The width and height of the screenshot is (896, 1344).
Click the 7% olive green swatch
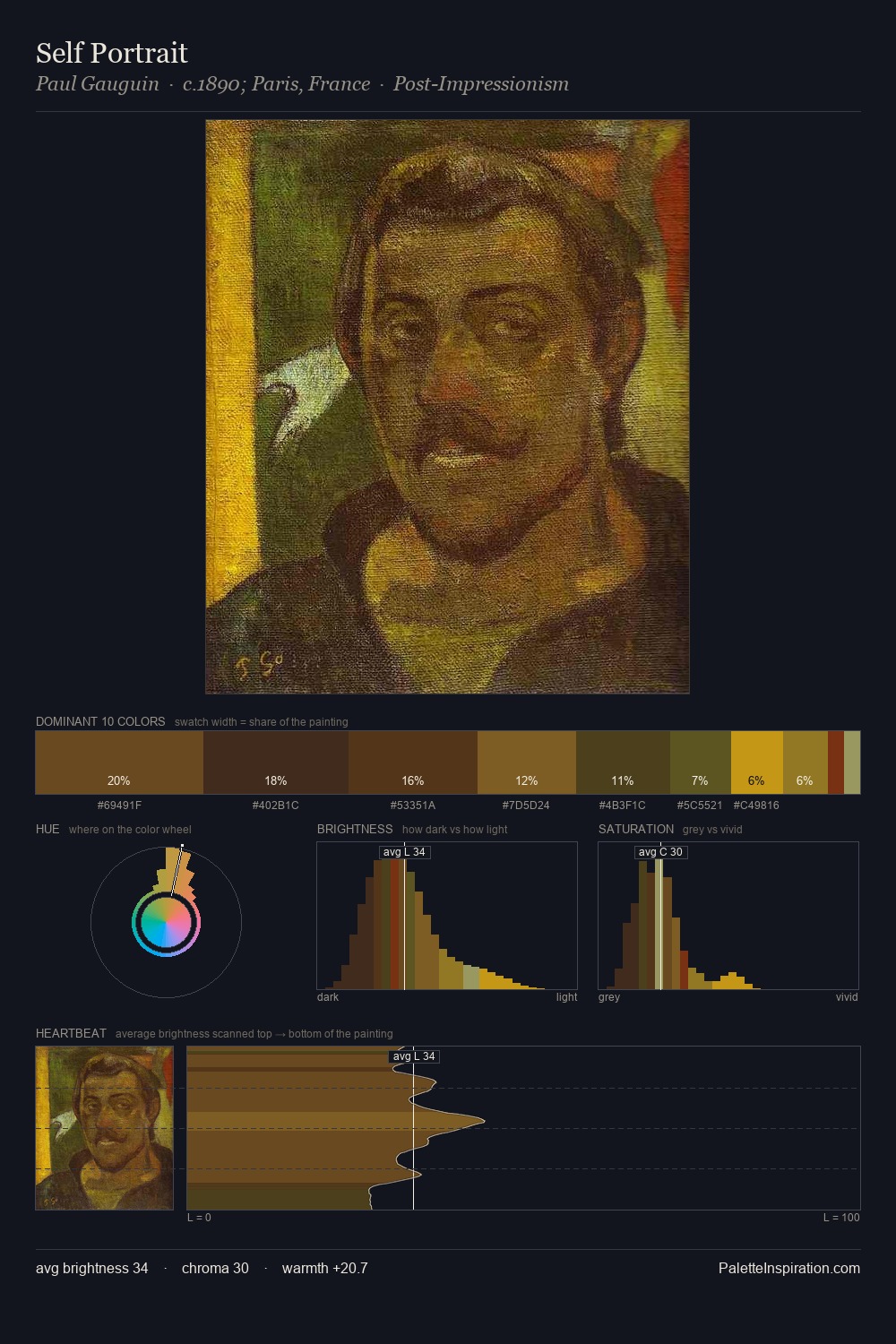tap(701, 762)
